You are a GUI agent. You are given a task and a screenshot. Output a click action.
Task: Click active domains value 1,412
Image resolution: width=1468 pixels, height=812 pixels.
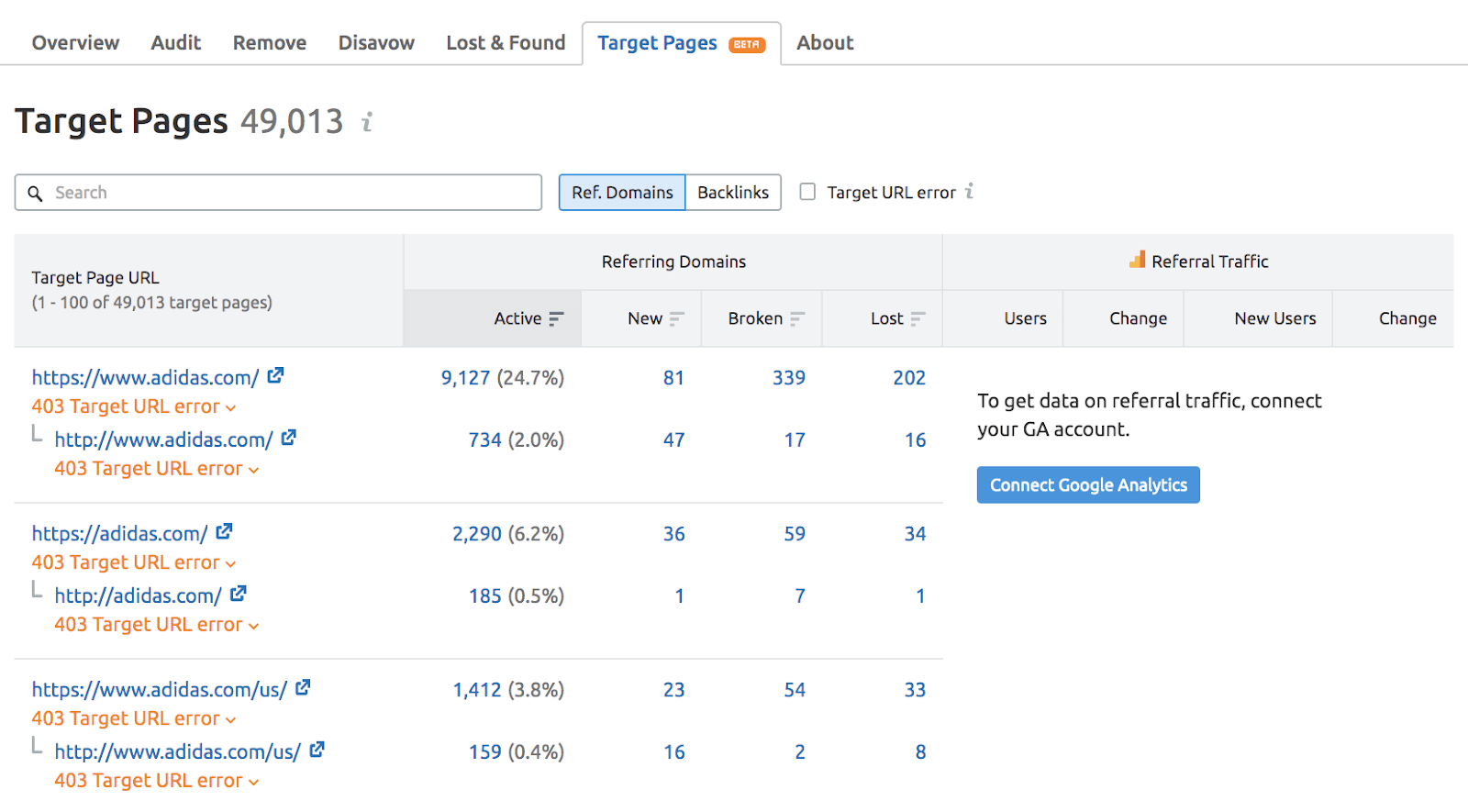click(x=477, y=690)
